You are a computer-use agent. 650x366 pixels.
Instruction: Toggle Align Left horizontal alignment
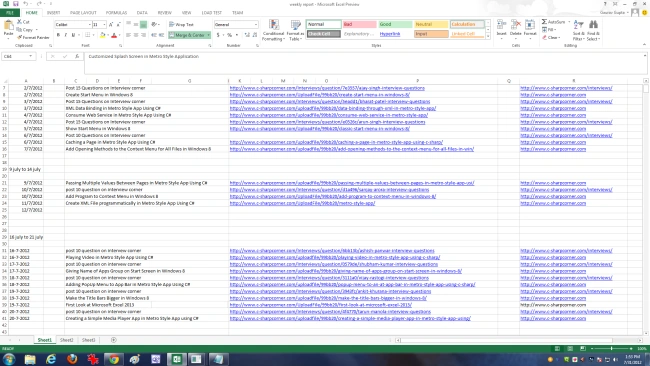[x=128, y=35]
